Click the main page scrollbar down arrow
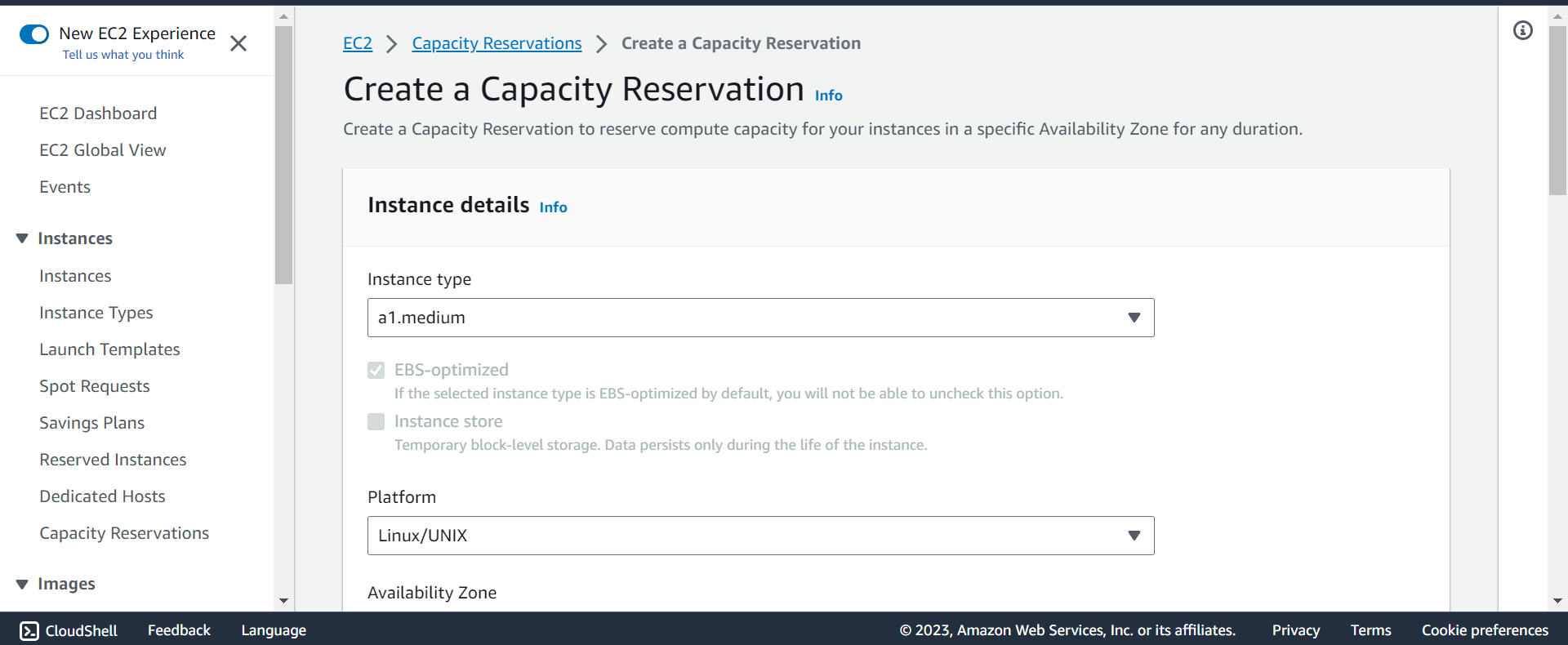The height and width of the screenshot is (645, 1568). tap(1557, 601)
